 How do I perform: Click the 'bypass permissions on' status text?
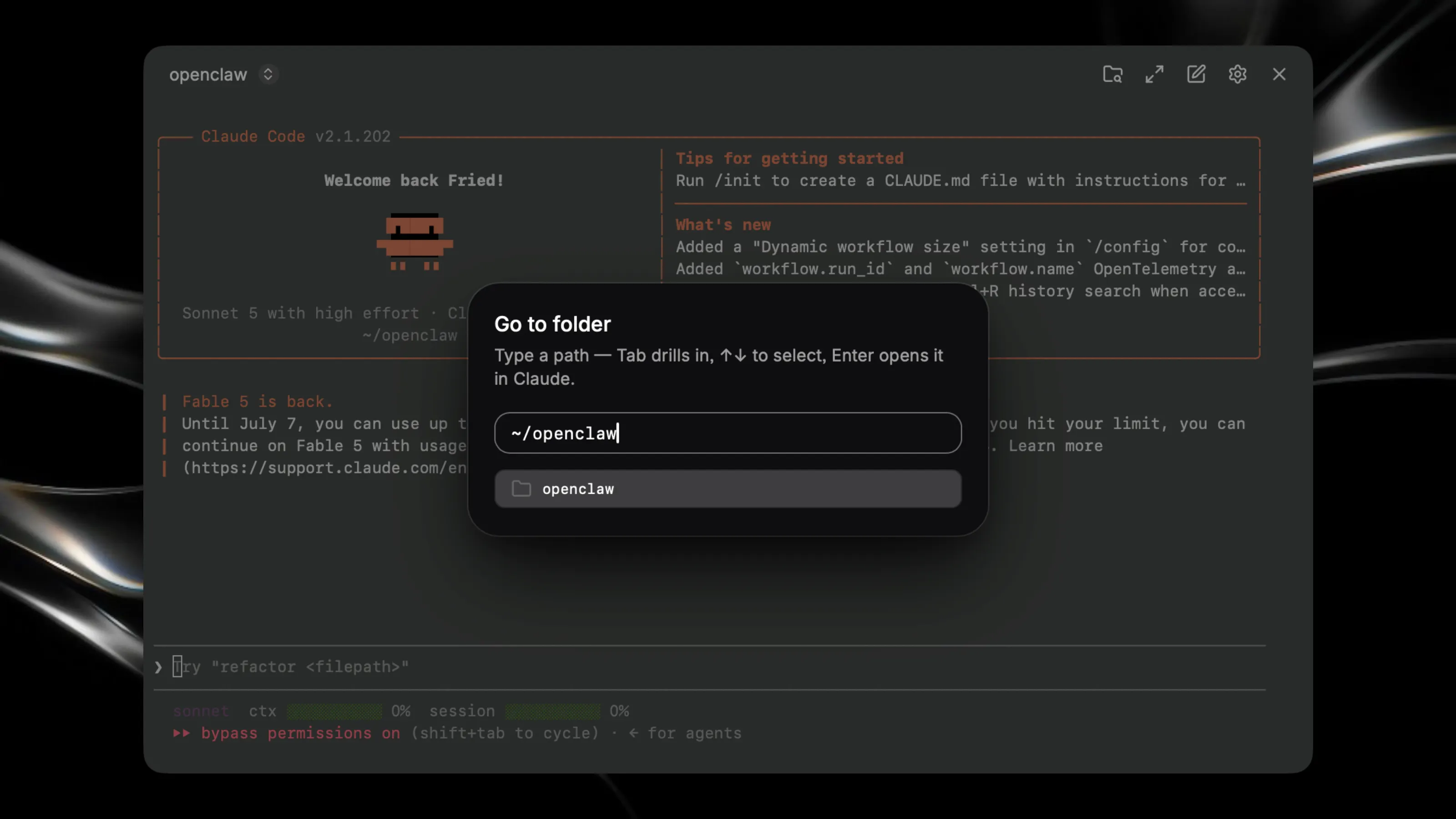click(x=300, y=733)
